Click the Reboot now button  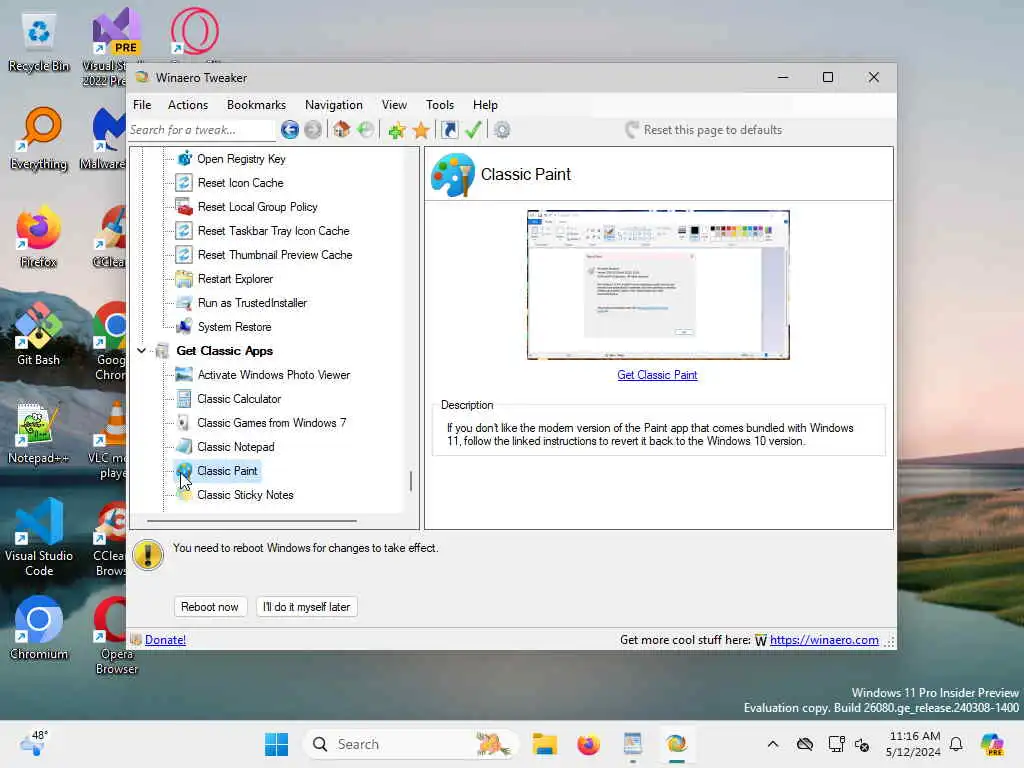tap(210, 607)
